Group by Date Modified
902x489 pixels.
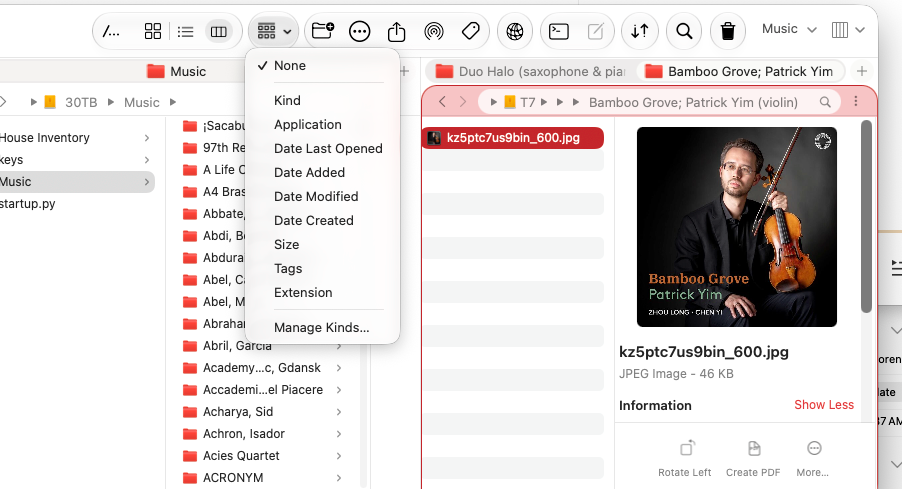pos(322,197)
